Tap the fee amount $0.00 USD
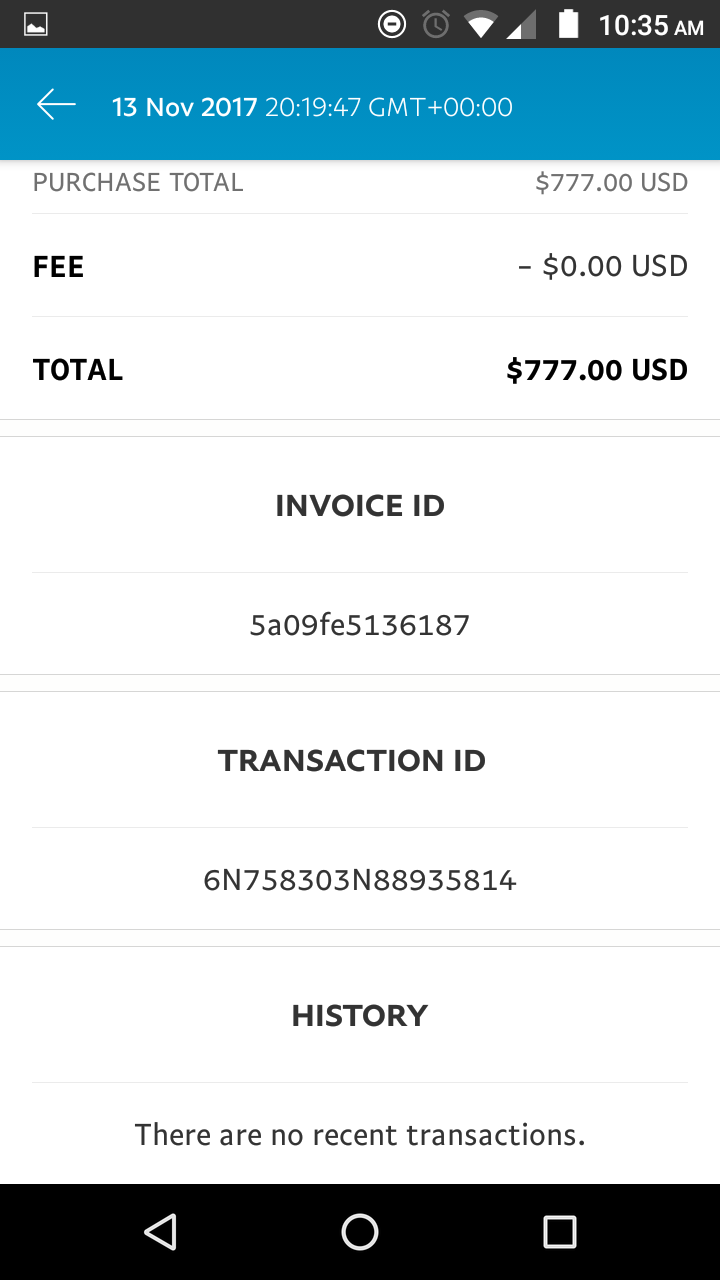720x1280 pixels. (x=603, y=267)
